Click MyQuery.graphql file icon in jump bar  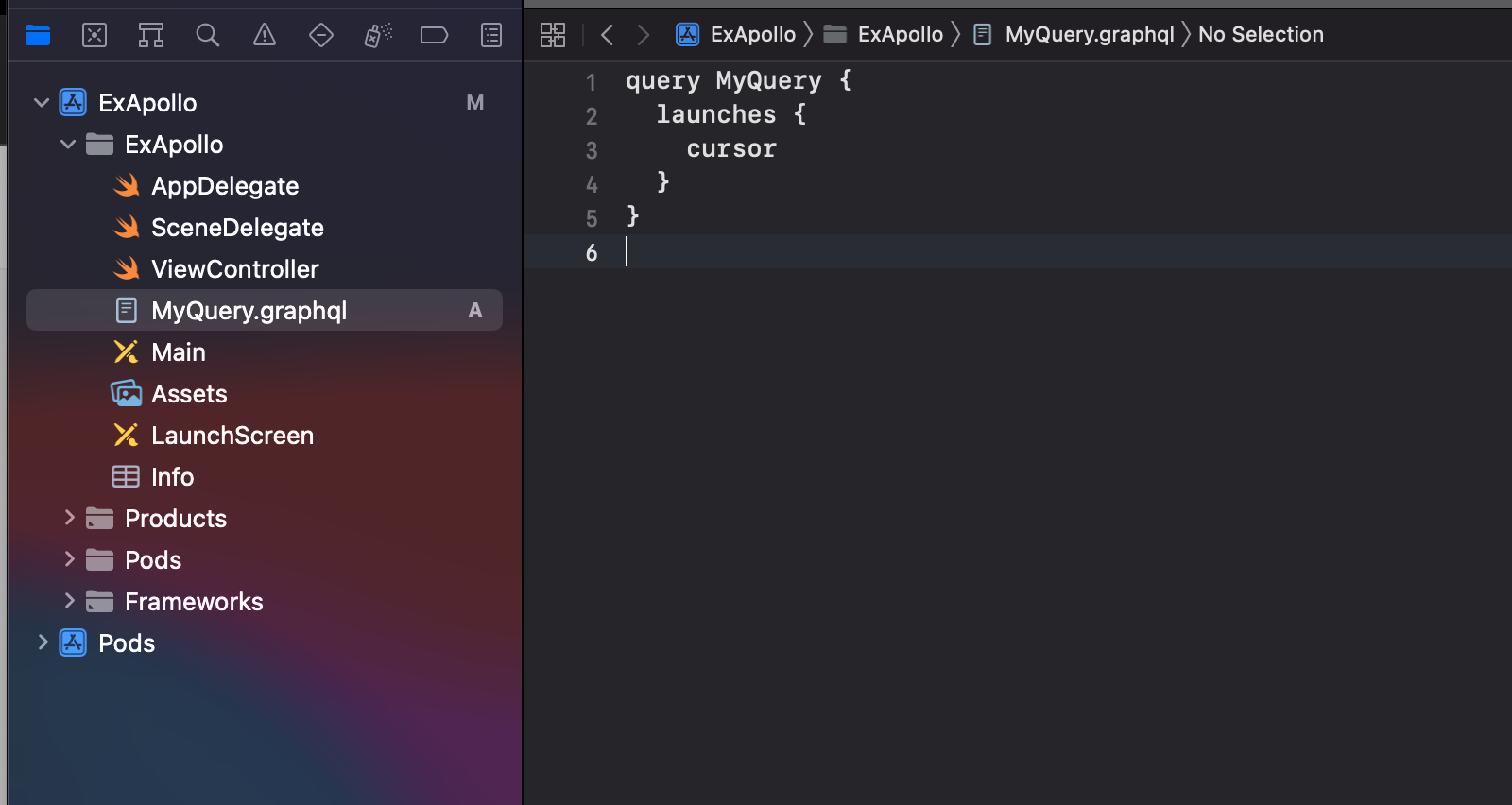[983, 35]
